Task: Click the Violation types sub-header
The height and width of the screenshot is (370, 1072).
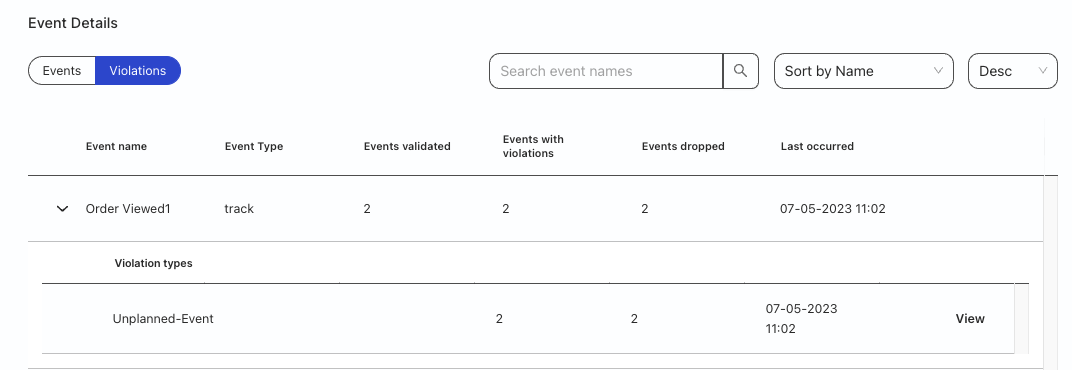Action: 153,263
